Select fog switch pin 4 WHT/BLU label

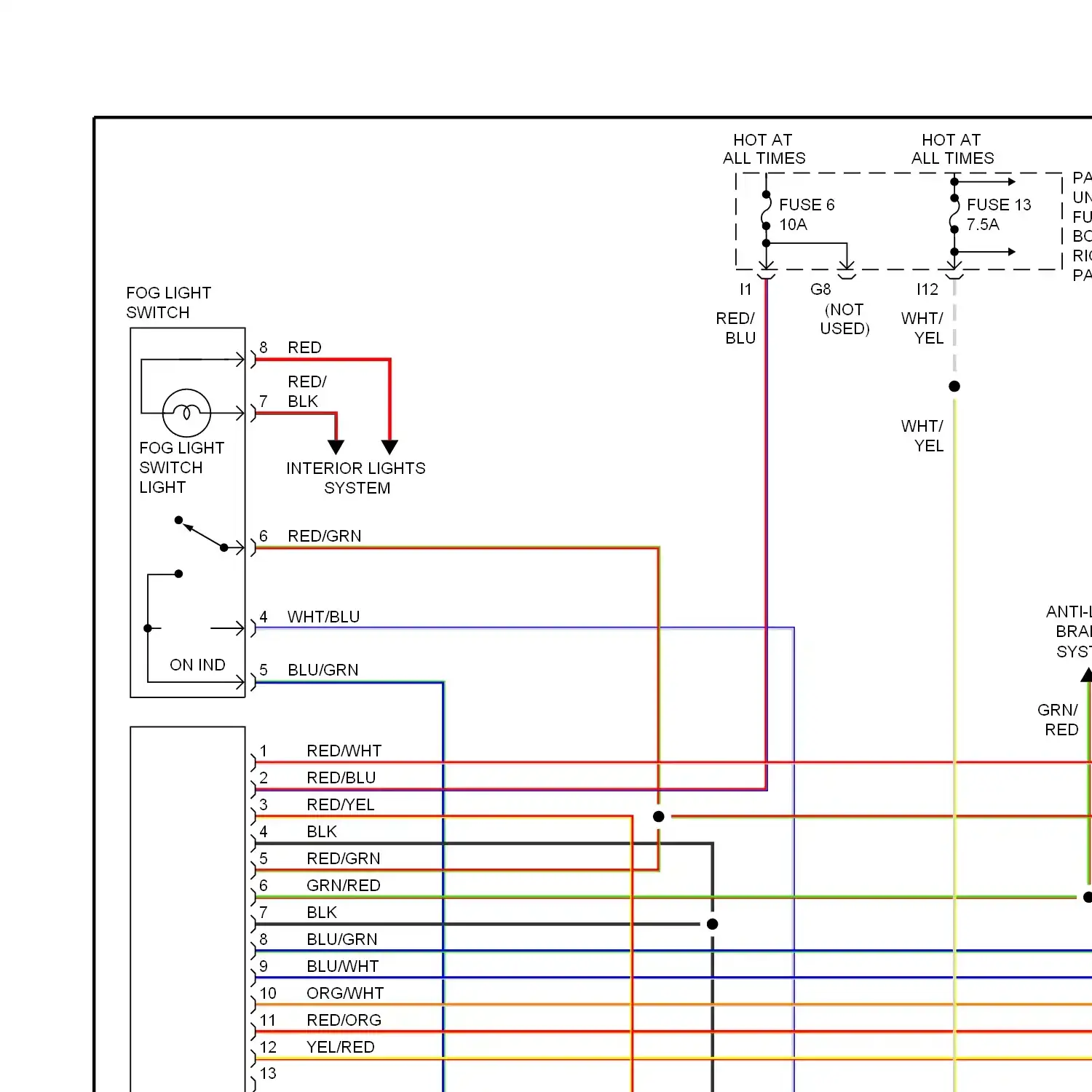[x=323, y=617]
